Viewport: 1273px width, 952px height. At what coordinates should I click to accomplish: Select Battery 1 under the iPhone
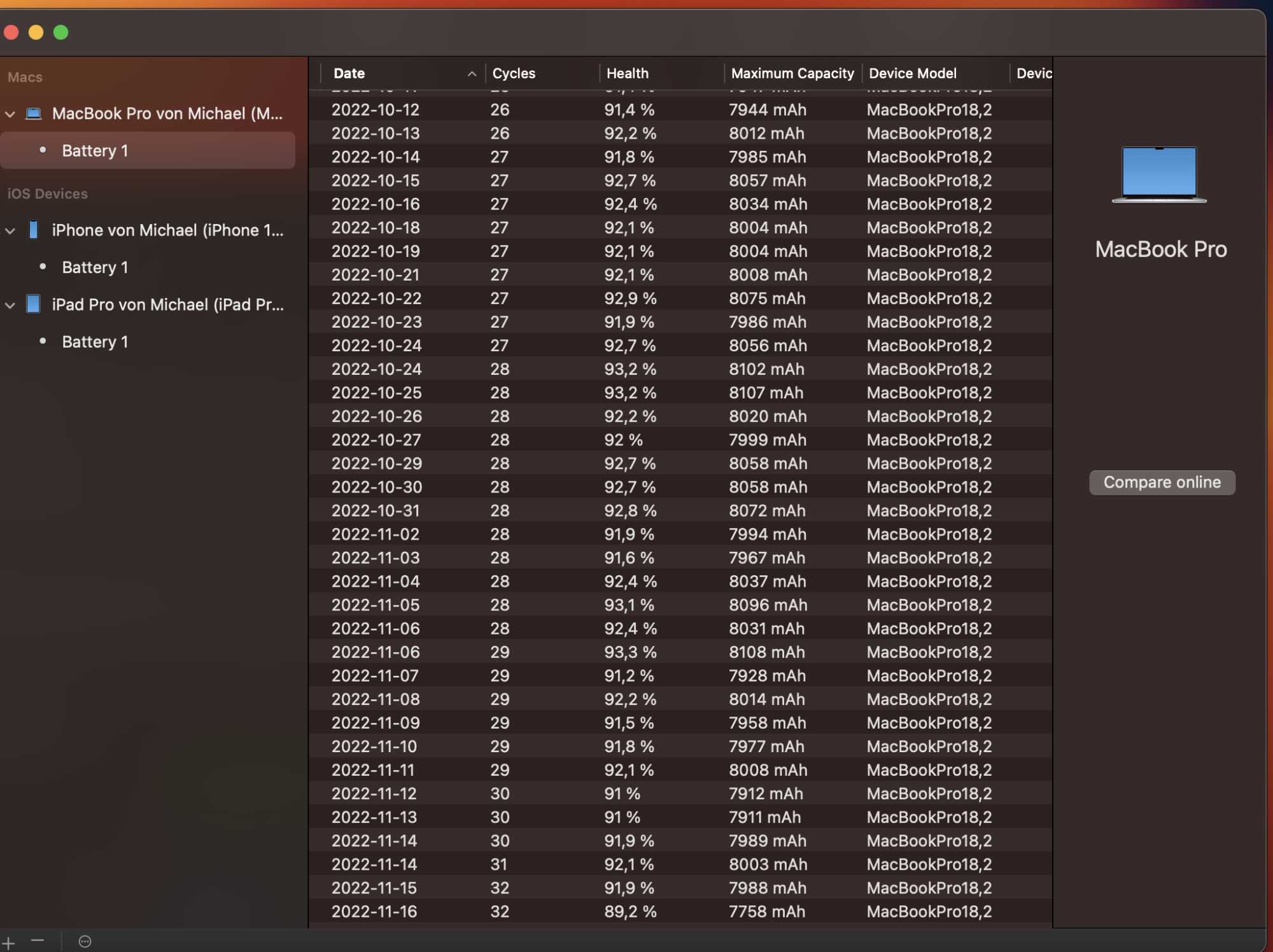(x=95, y=267)
